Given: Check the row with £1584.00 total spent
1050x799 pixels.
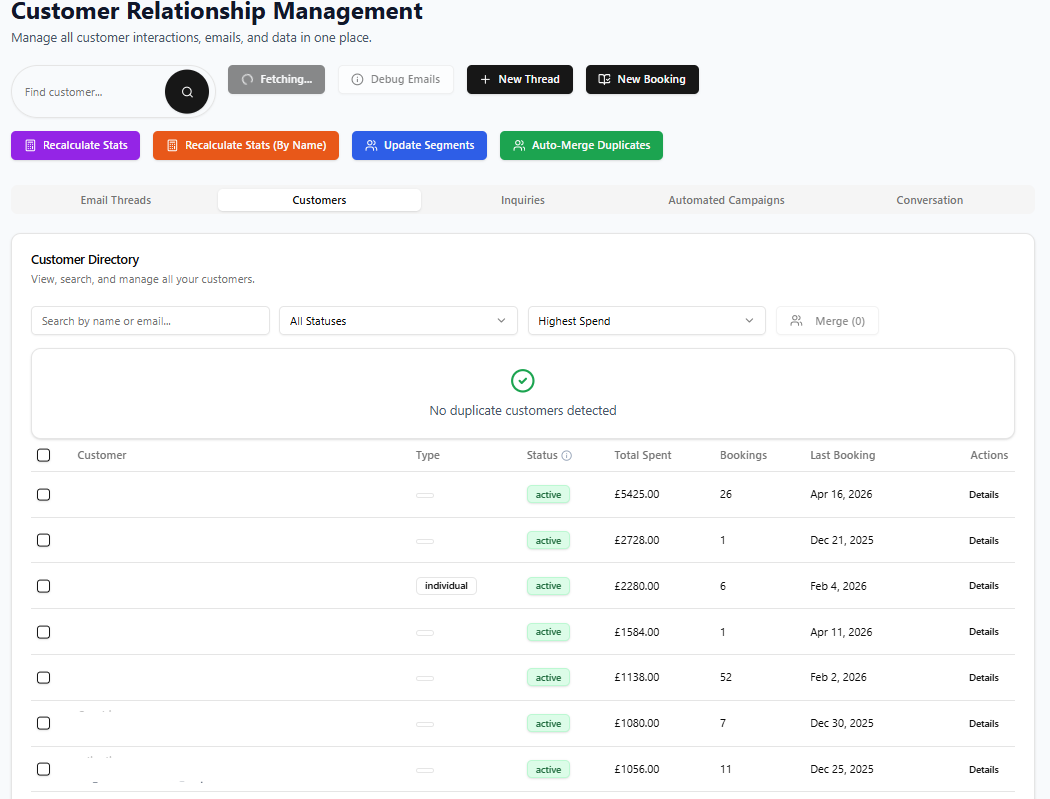Looking at the screenshot, I should tap(44, 632).
